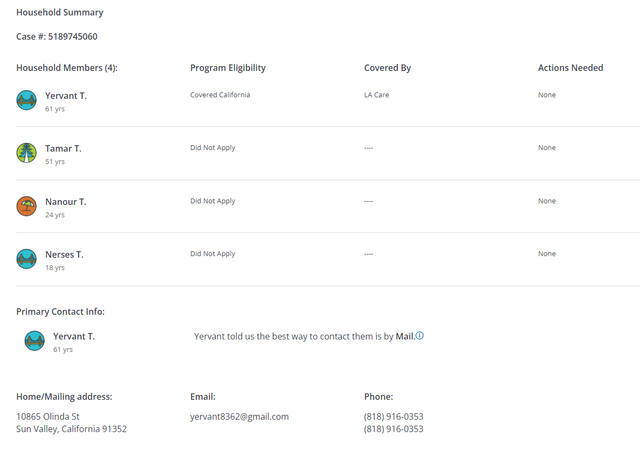Click Tamar T.'s tree avatar icon
640x454 pixels.
point(27,153)
